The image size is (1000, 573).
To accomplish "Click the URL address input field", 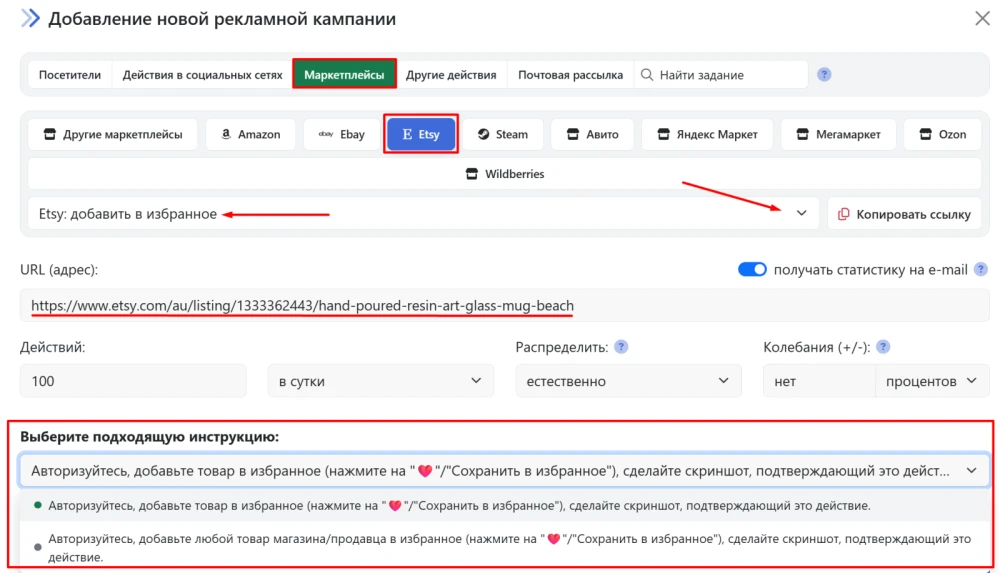I will coord(504,306).
